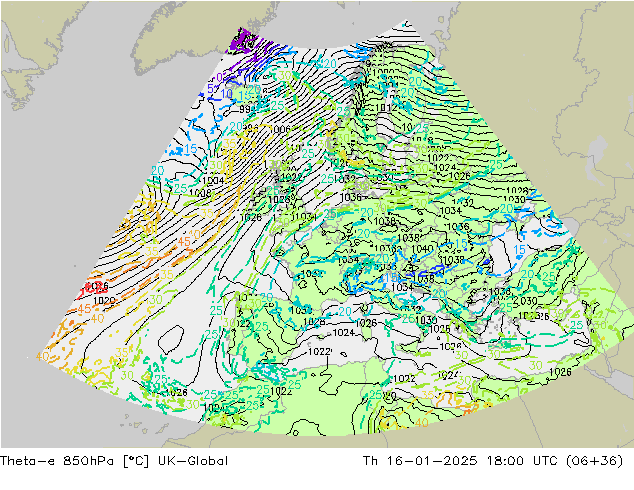Click the '(06+36)' forecast run text
634x490 pixels.
[x=594, y=461]
